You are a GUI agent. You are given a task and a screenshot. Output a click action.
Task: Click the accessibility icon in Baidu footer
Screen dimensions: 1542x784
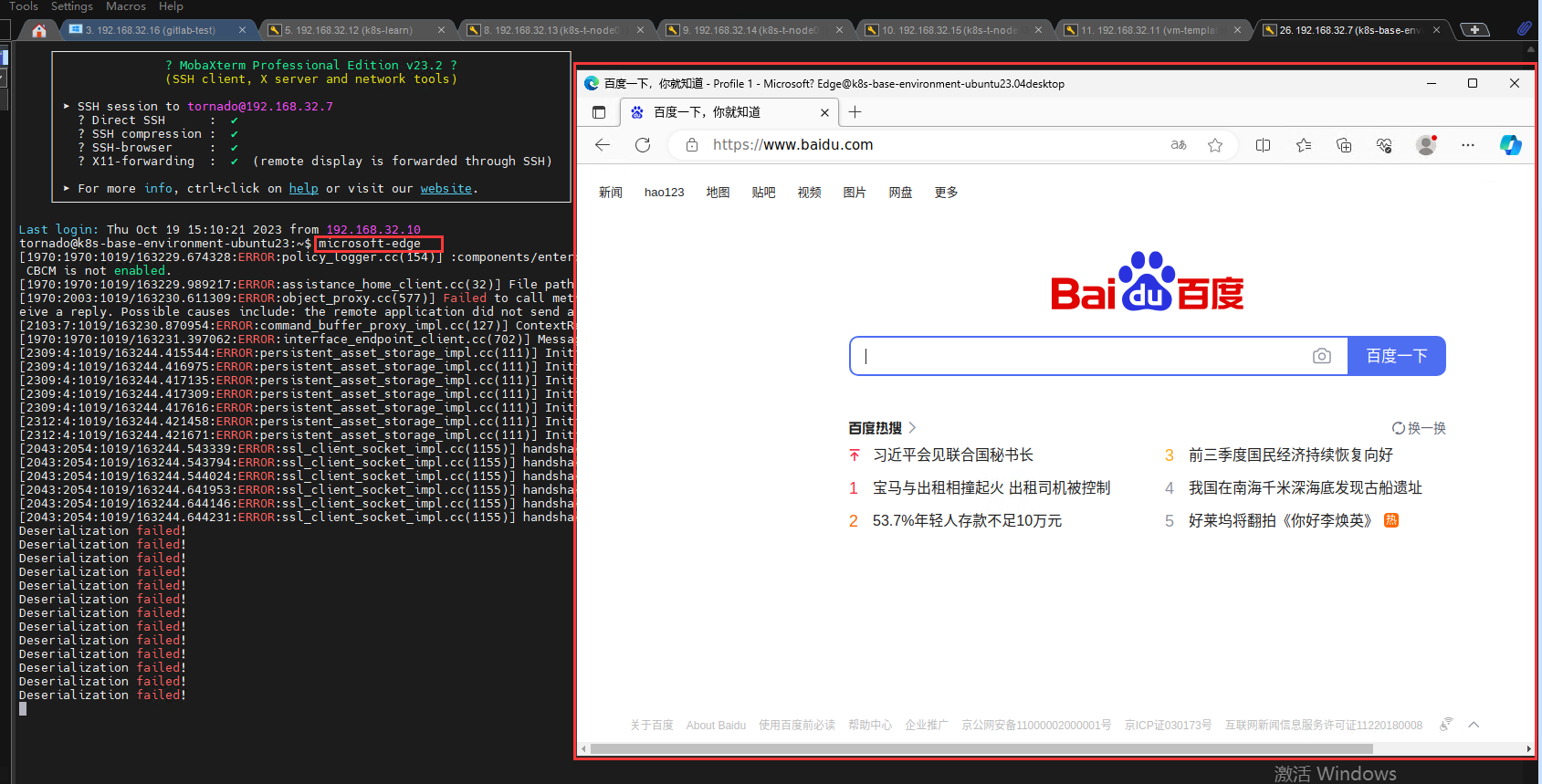pos(1446,725)
